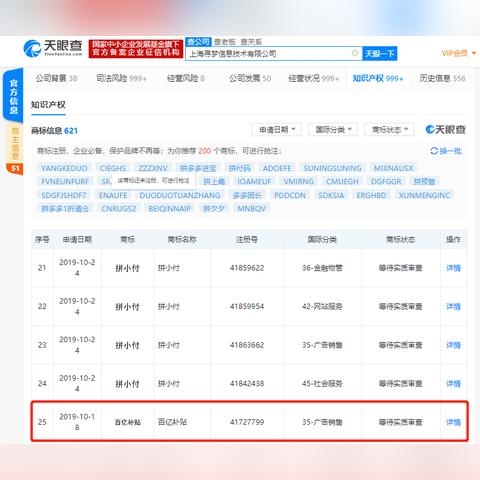480x480 pixels.
Task: Select the 多多团长 trademark tag
Action: pyautogui.click(x=247, y=195)
